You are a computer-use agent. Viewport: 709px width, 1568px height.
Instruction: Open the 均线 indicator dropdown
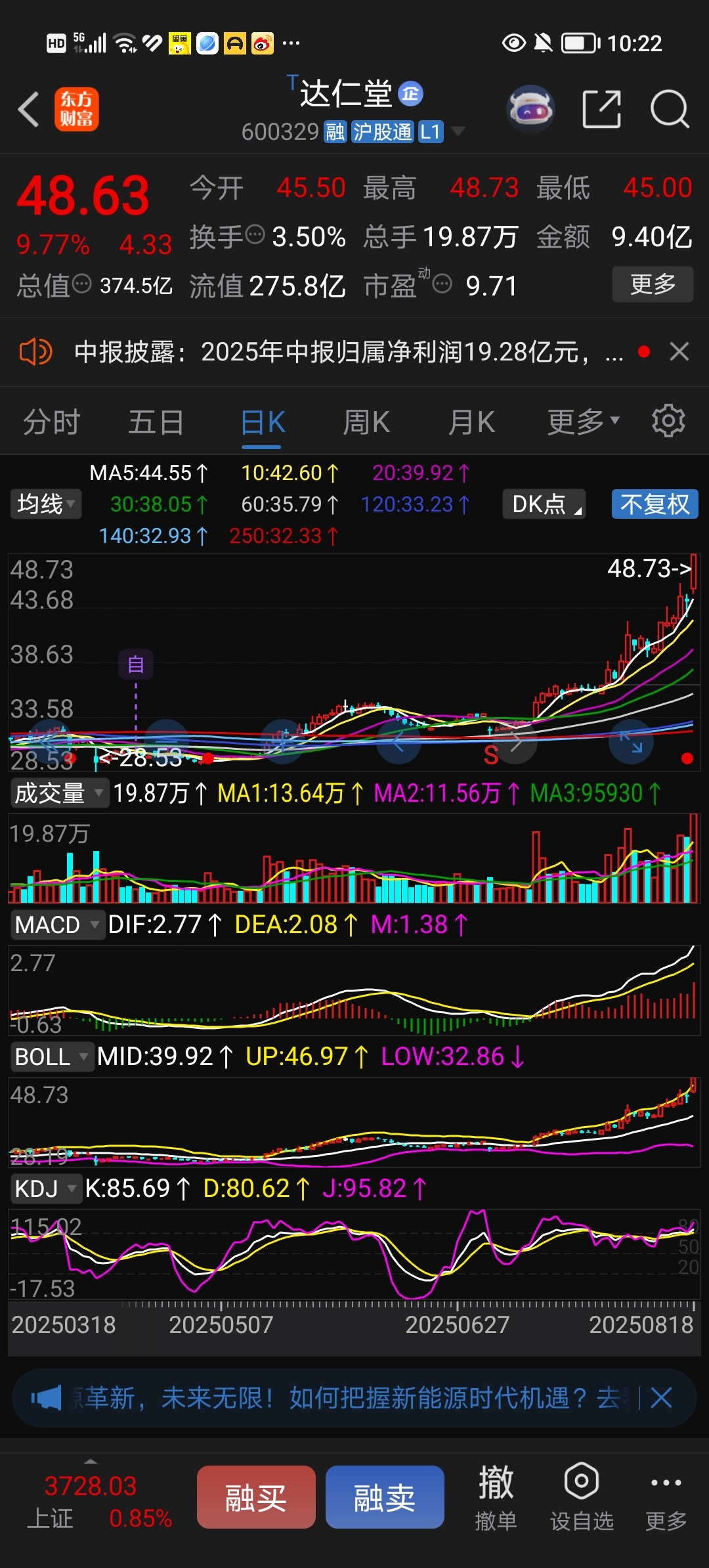[46, 504]
